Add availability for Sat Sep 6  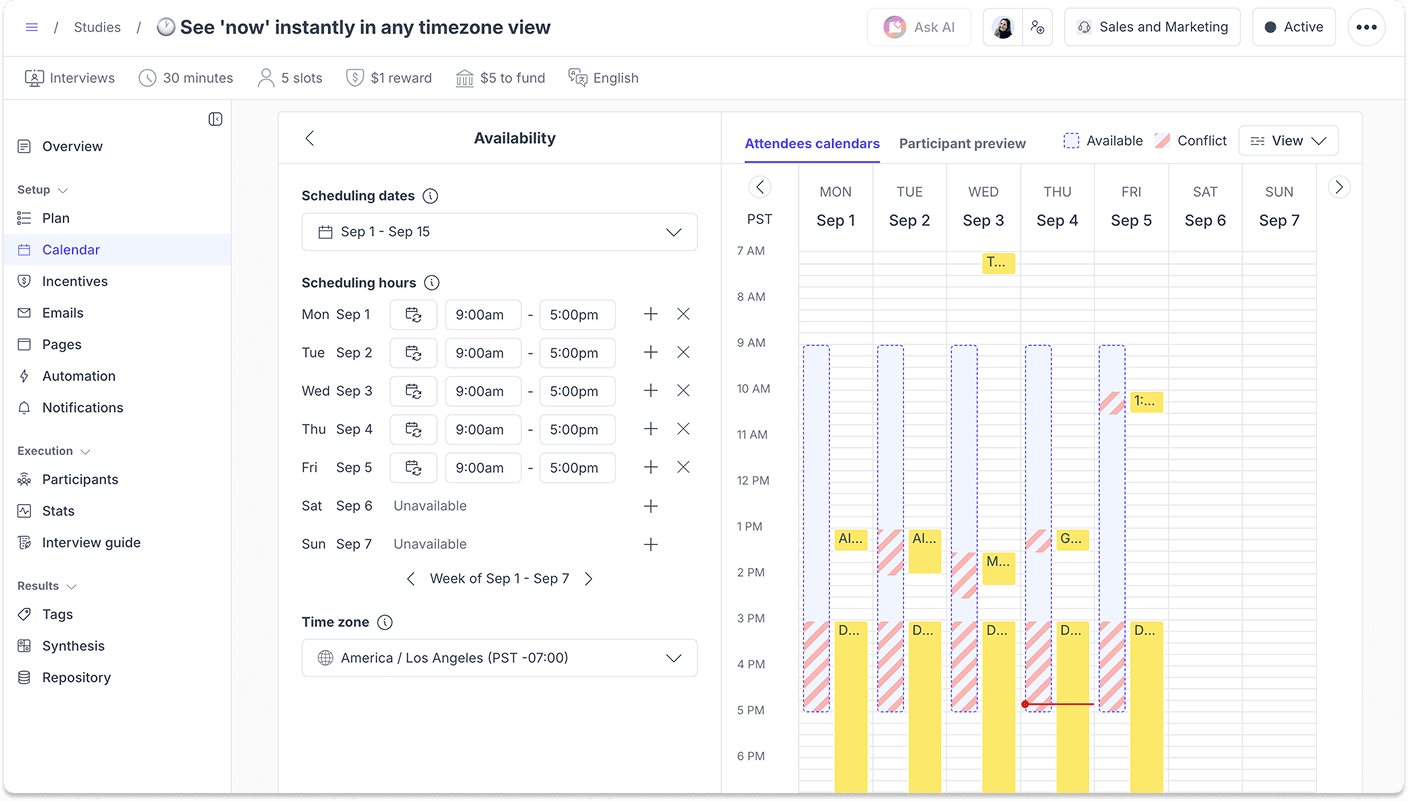click(651, 506)
